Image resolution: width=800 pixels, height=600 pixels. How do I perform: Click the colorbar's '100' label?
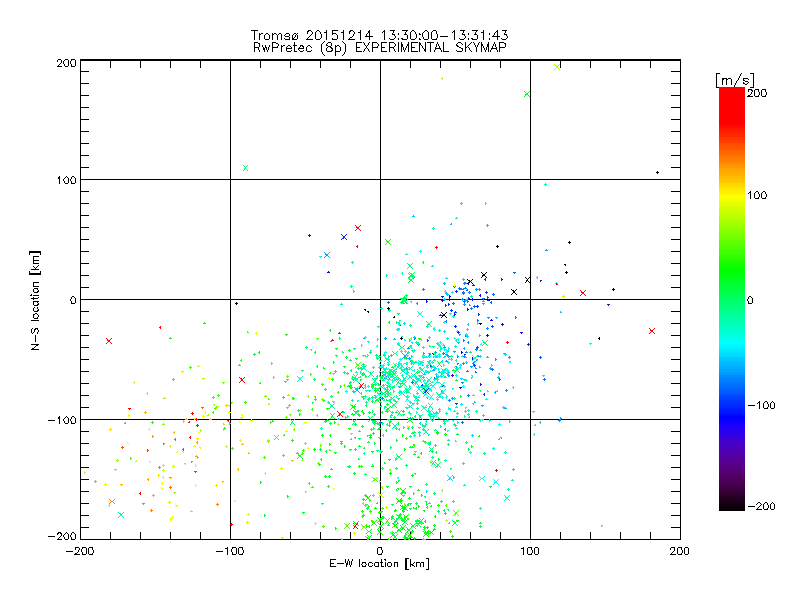click(x=757, y=195)
